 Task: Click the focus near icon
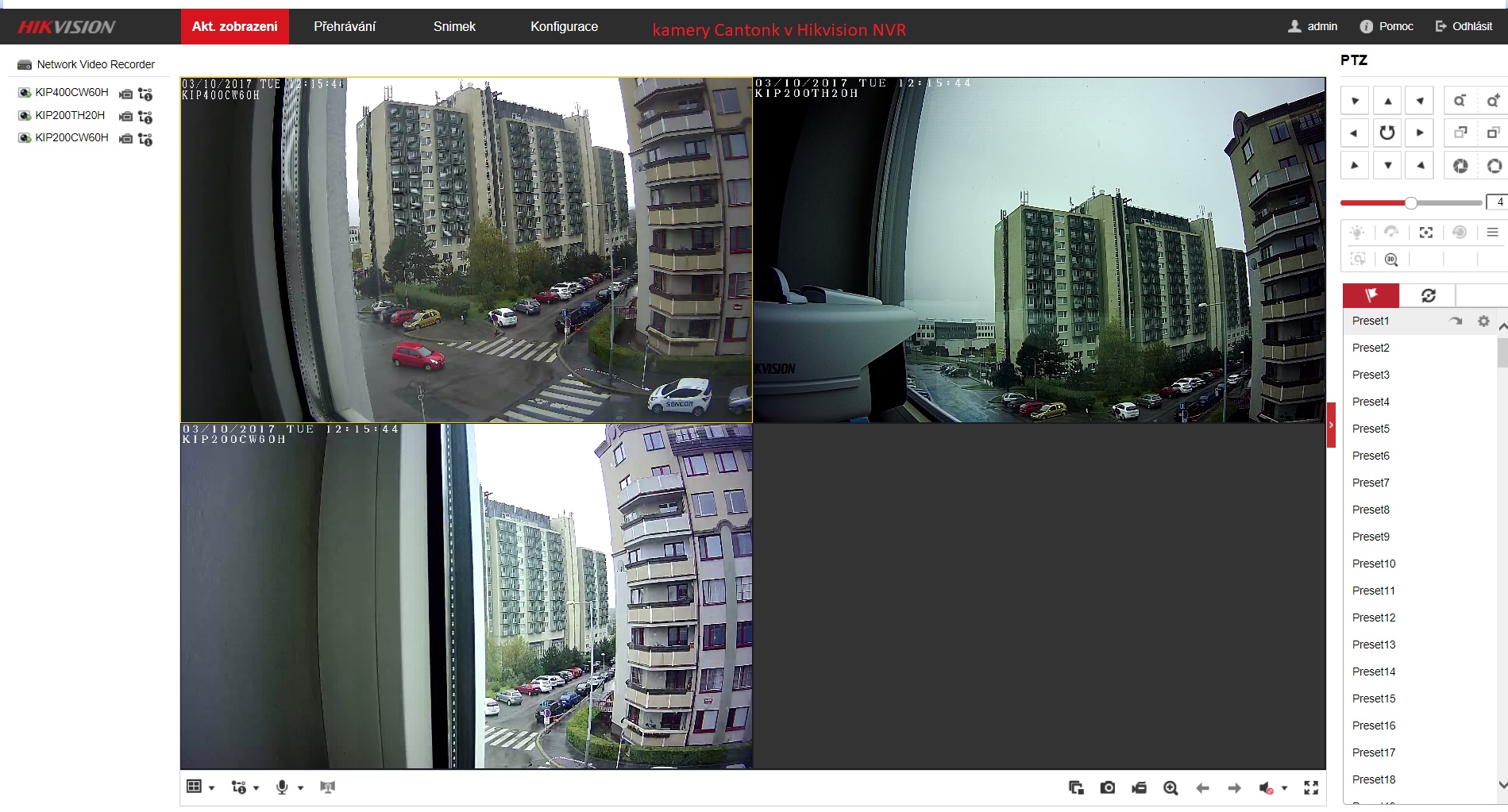(x=1460, y=133)
